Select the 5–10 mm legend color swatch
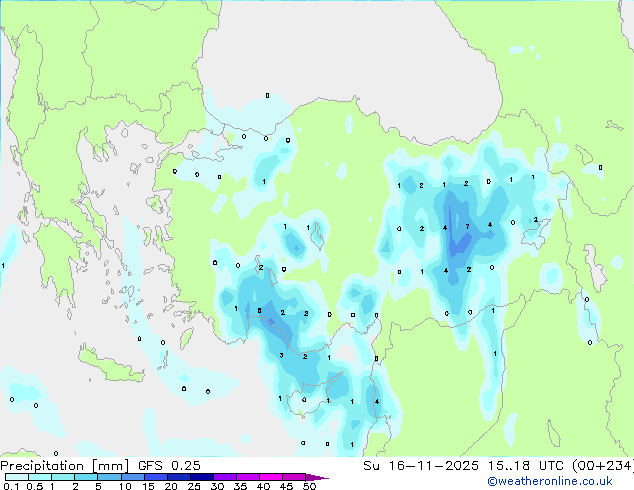This screenshot has width=634, height=490. tap(109, 477)
